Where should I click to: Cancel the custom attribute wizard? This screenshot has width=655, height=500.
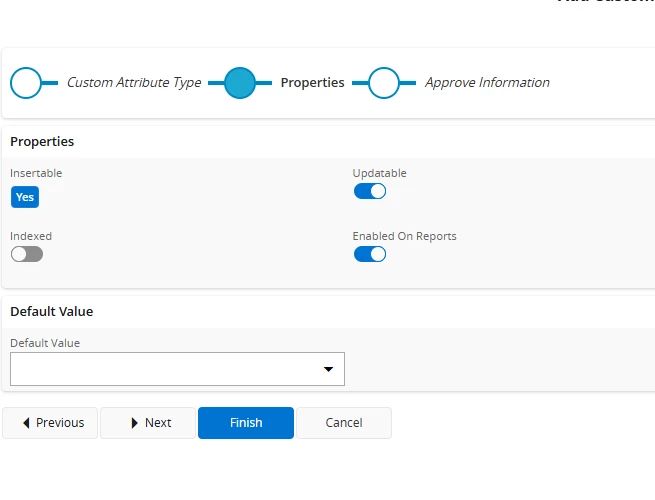tap(344, 423)
